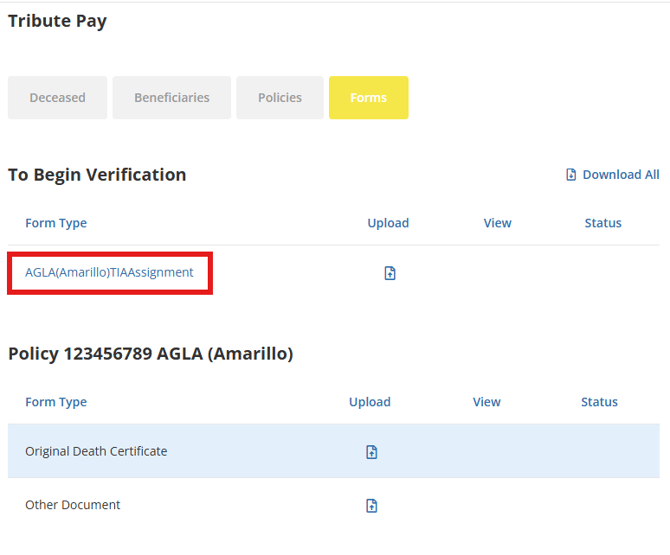Click Status column header in verification table
The image size is (670, 555).
[x=603, y=223]
